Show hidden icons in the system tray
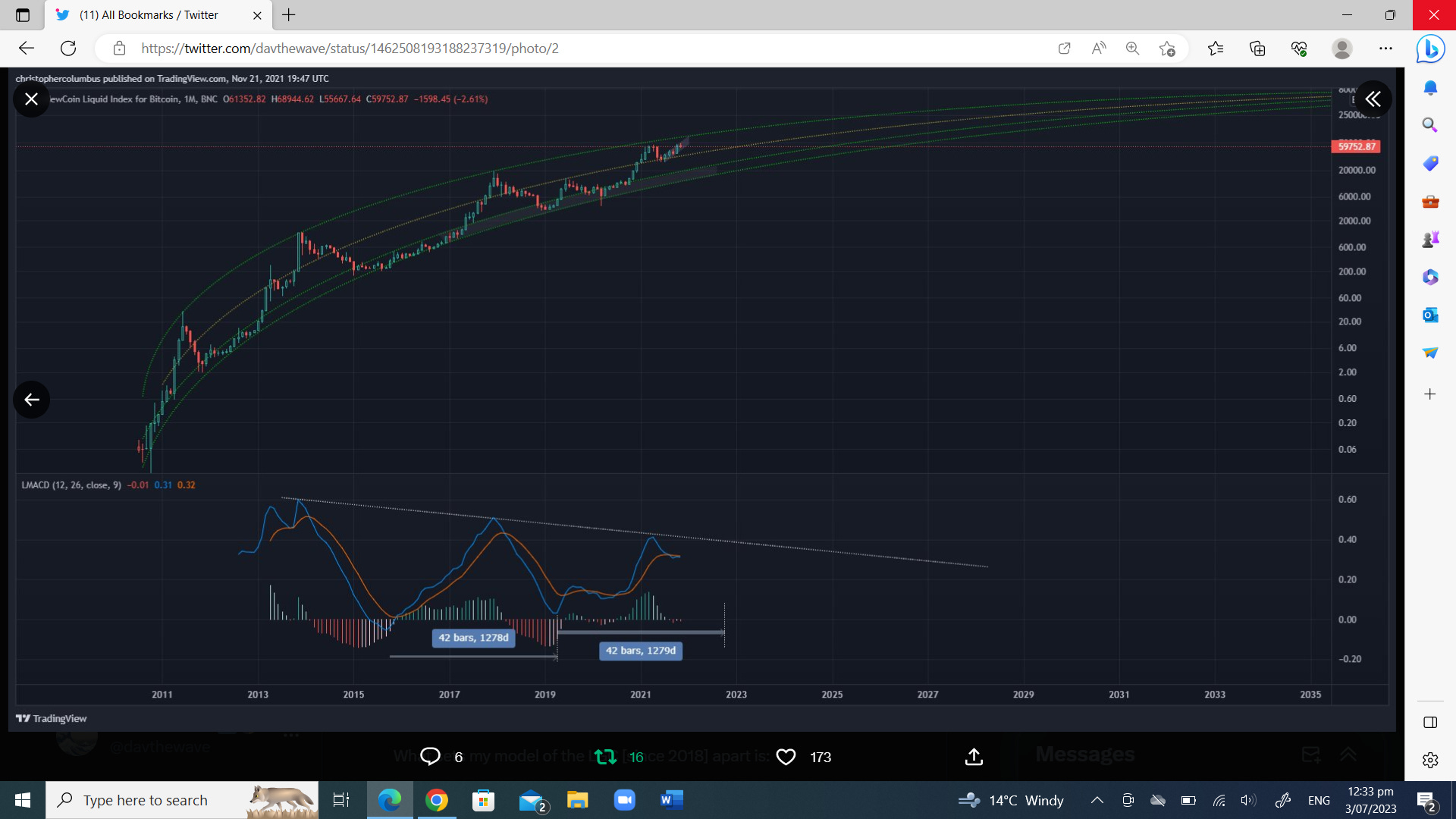The width and height of the screenshot is (1456, 819). coord(1097,799)
